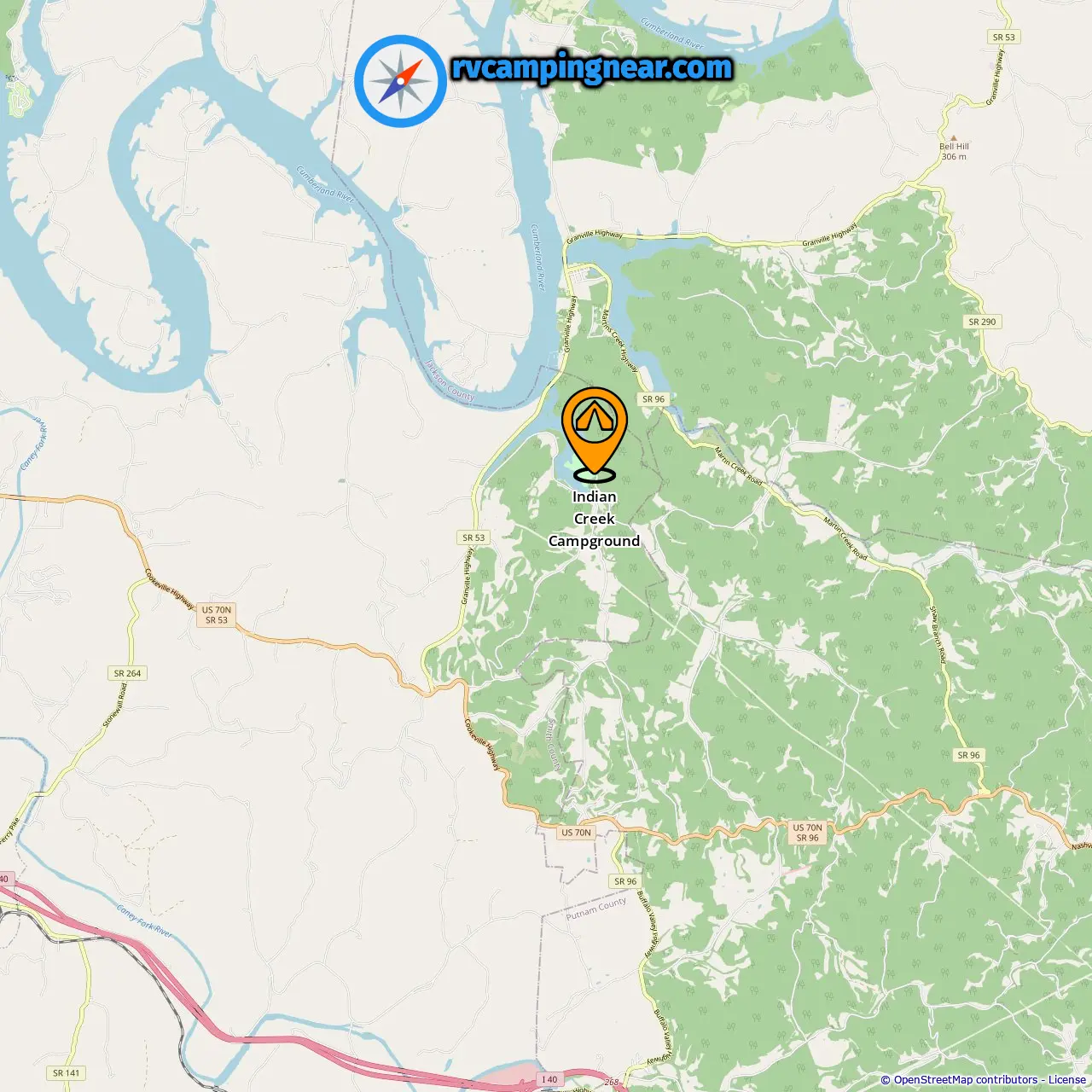Click the US 70N SR 53 route shield
The image size is (1092, 1092).
(x=217, y=615)
